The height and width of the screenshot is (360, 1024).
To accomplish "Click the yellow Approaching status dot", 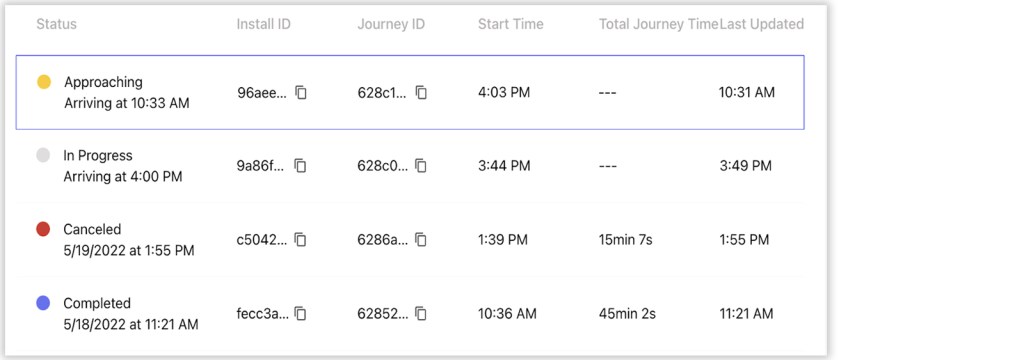I will [x=44, y=82].
